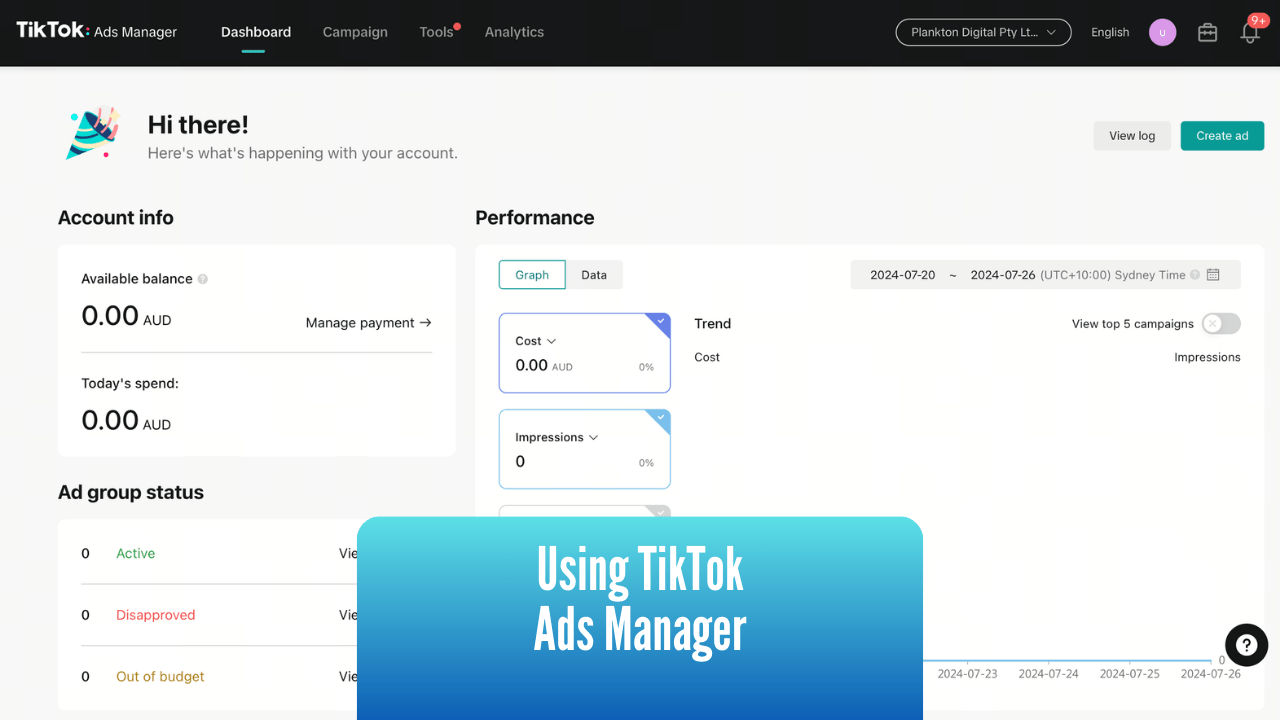1280x720 pixels.
Task: Switch to the Campaign section
Action: coord(355,32)
